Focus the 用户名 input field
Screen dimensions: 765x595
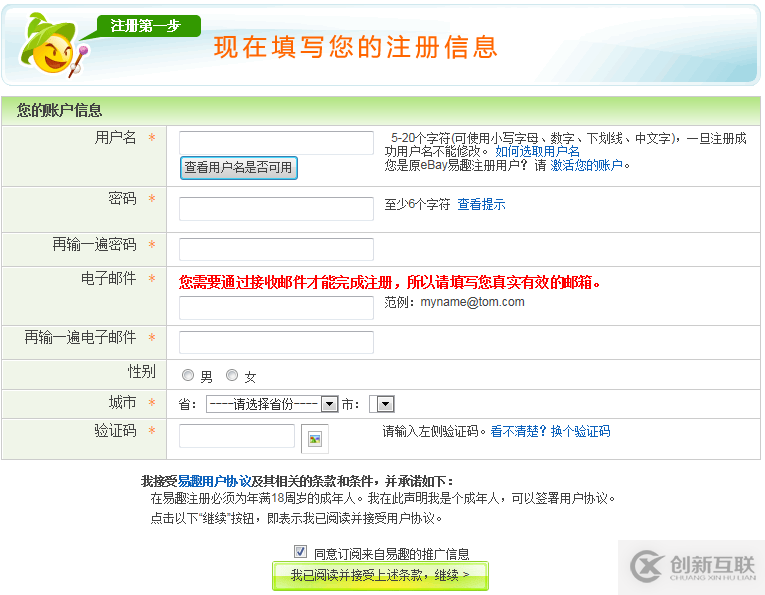pos(276,143)
